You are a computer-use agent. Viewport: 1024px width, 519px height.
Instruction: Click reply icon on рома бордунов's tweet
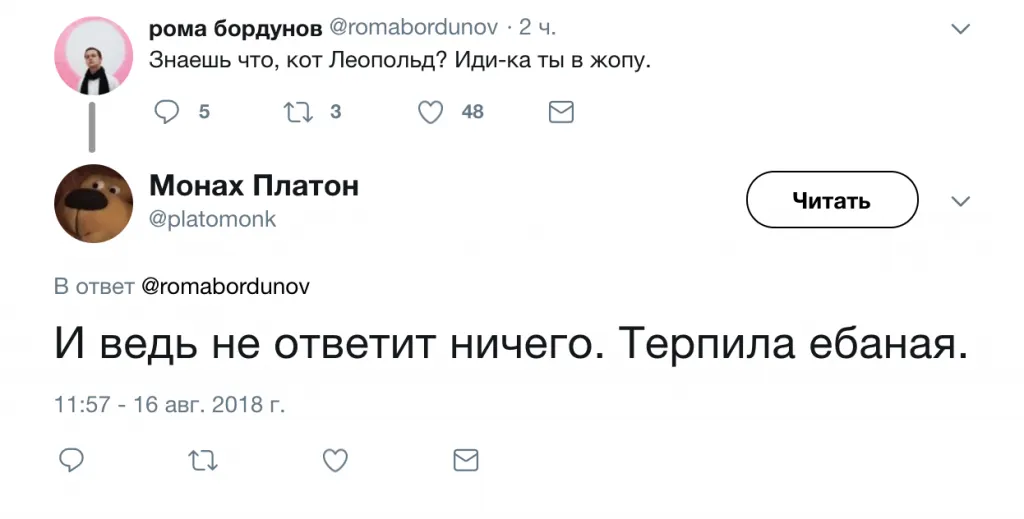[x=166, y=112]
